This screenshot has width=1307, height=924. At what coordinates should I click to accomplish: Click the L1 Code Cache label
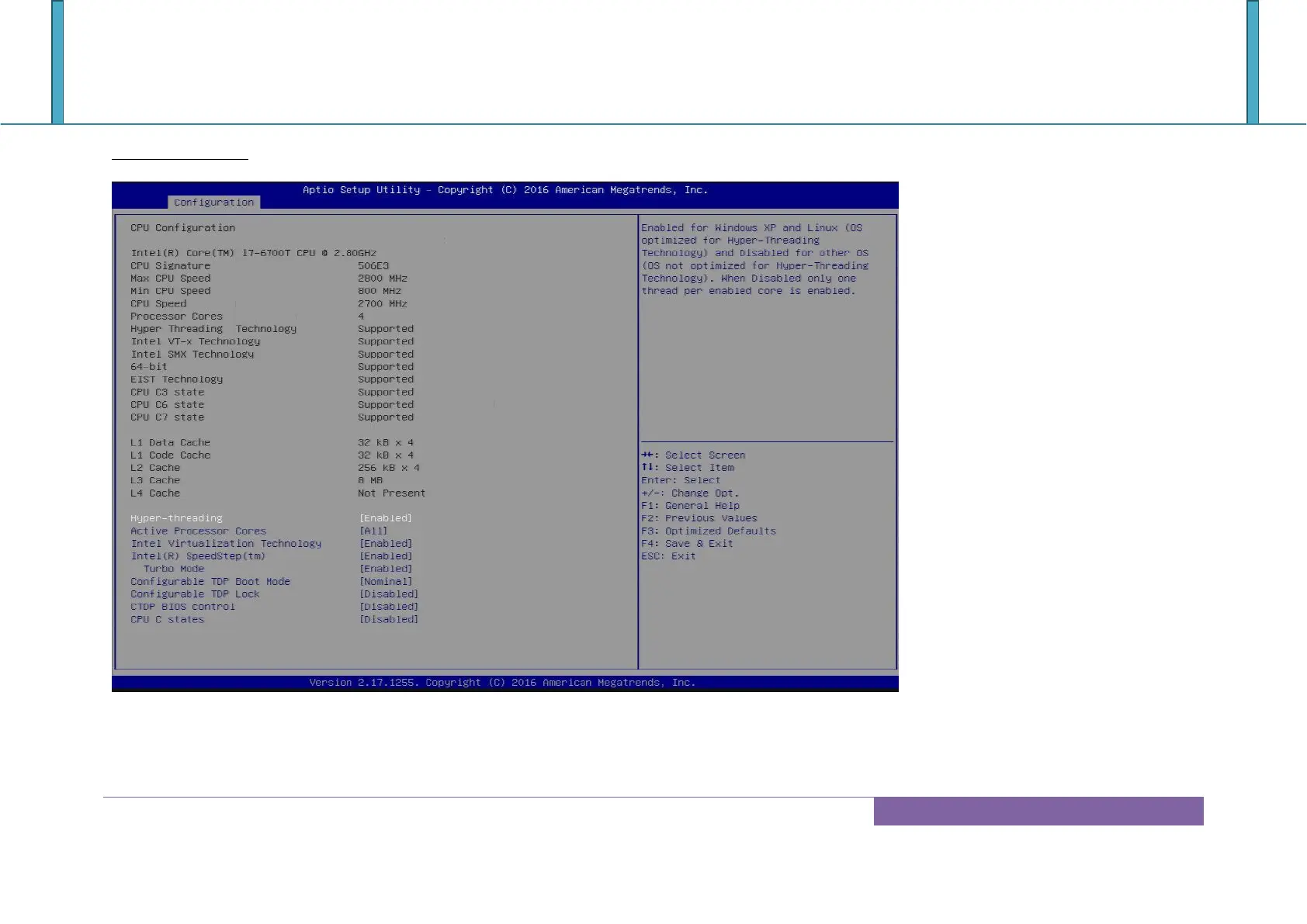170,455
